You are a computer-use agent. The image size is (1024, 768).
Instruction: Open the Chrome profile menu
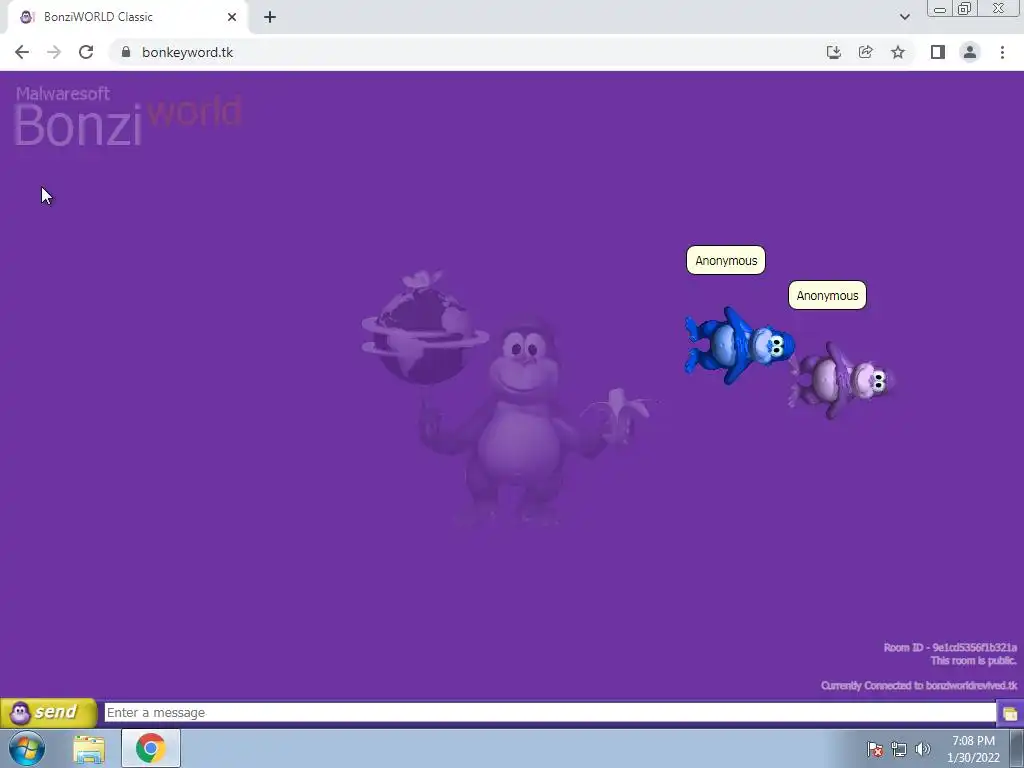pos(970,52)
